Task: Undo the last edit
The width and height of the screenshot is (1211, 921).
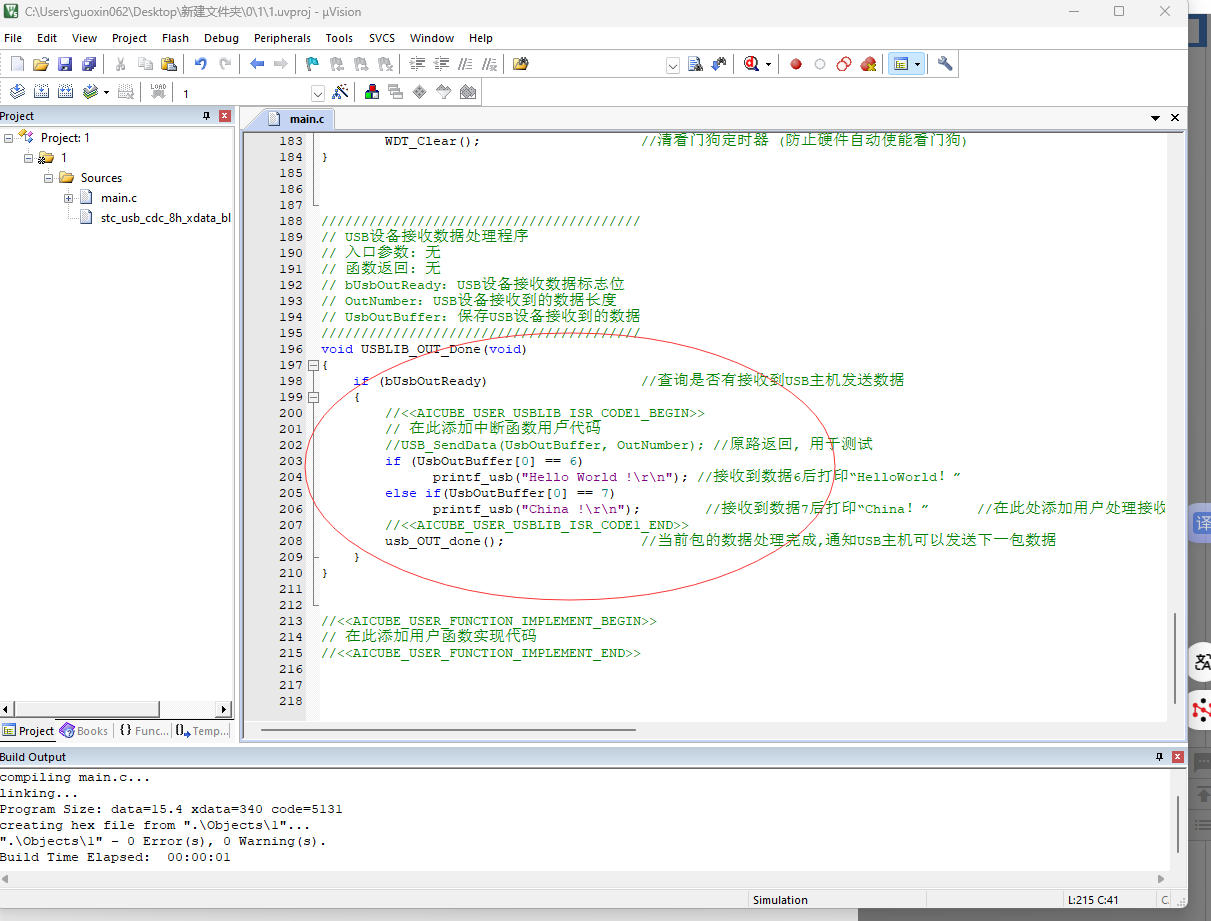Action: click(201, 64)
